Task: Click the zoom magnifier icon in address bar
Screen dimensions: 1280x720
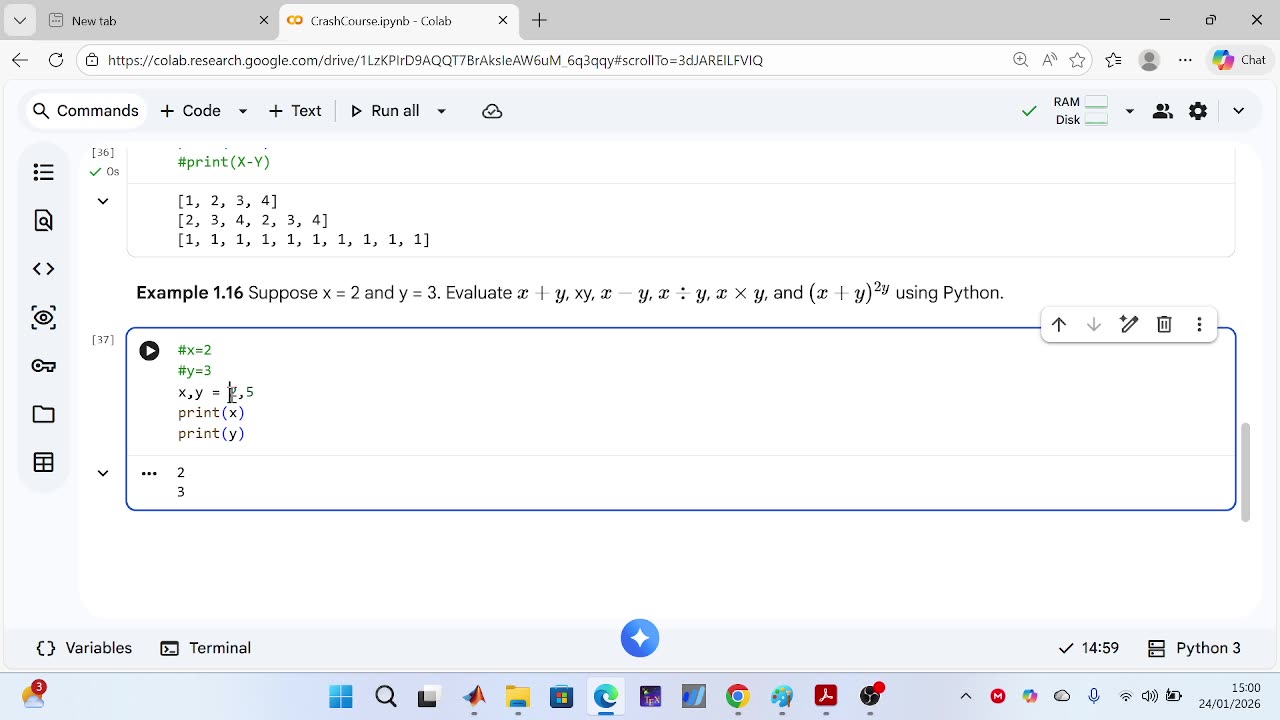Action: point(1020,60)
